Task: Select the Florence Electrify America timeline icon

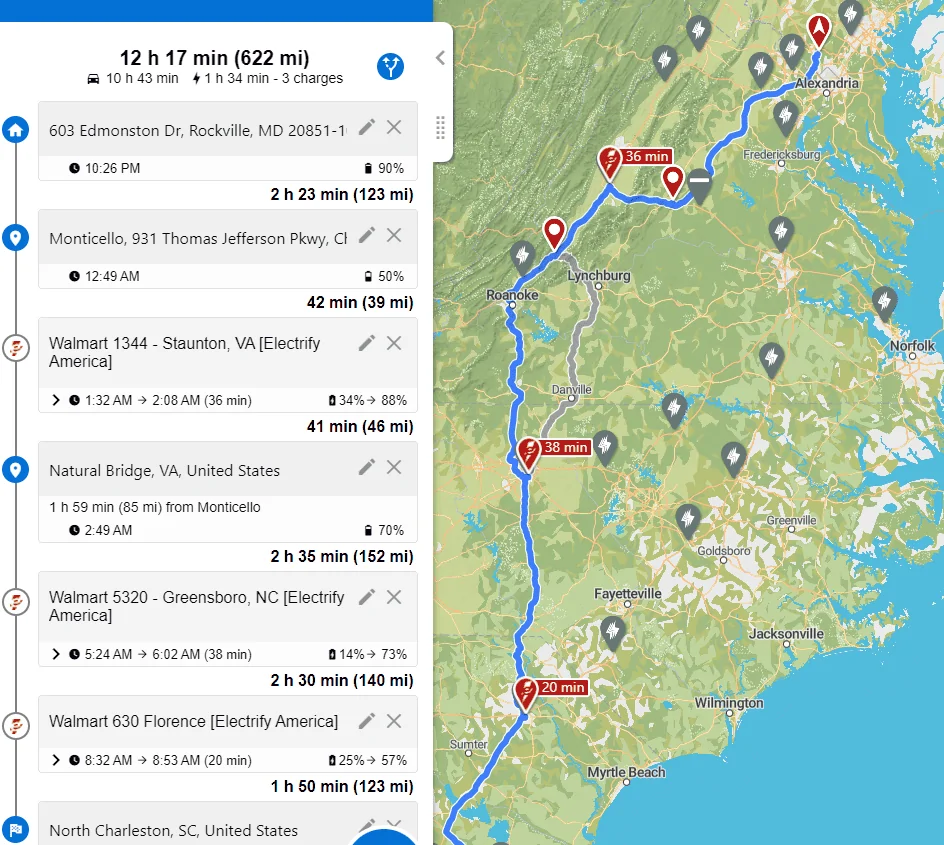Action: (x=16, y=726)
